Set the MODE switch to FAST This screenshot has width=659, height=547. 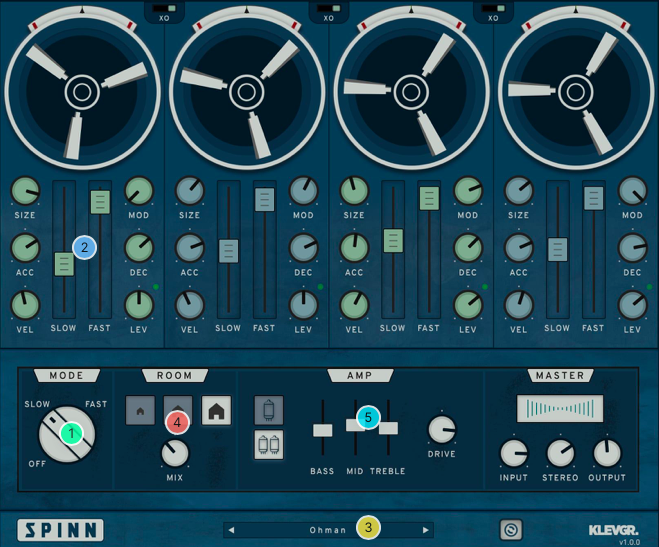[x=96, y=404]
